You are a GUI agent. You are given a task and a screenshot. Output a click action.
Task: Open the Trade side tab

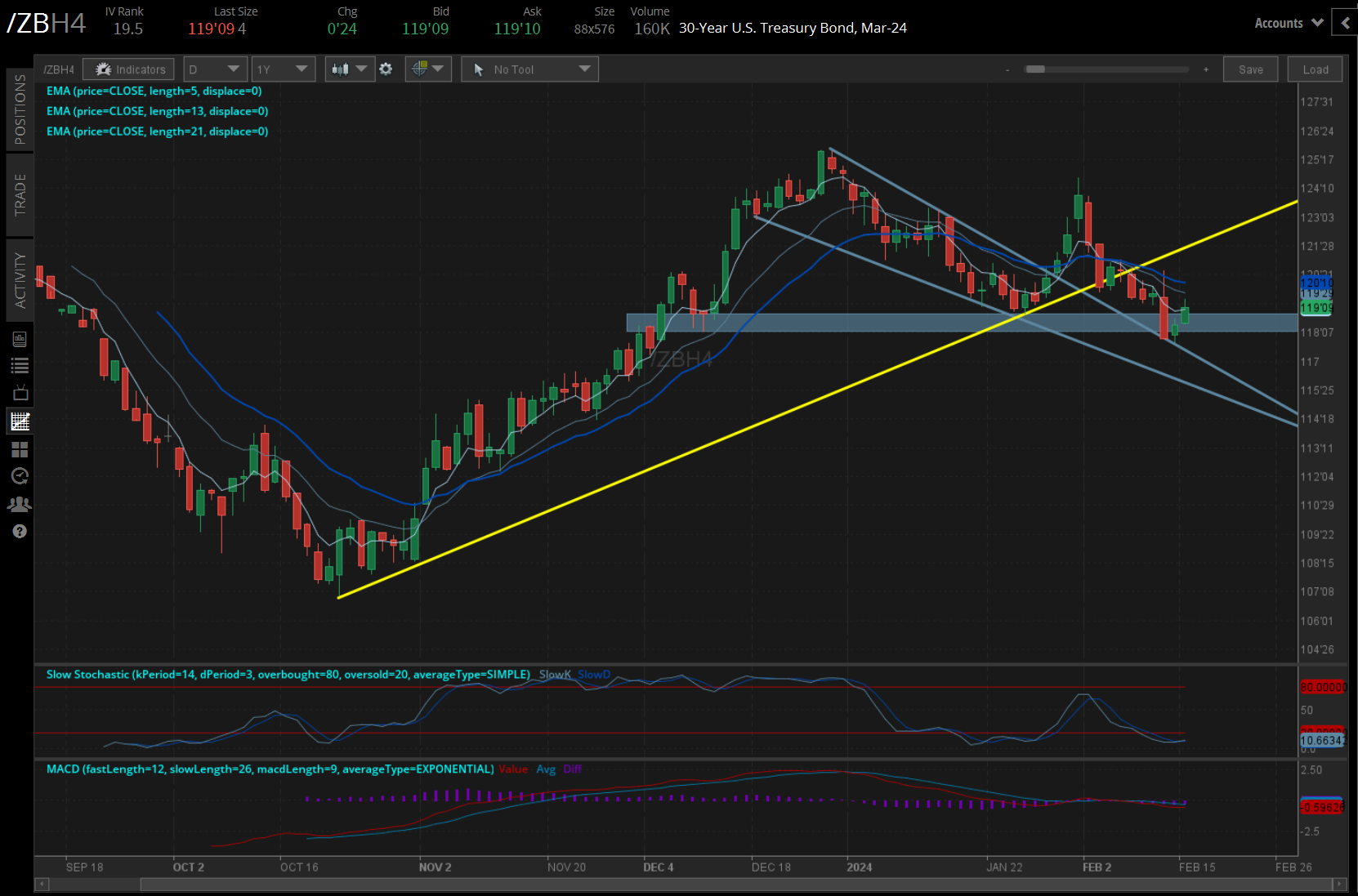pyautogui.click(x=20, y=194)
